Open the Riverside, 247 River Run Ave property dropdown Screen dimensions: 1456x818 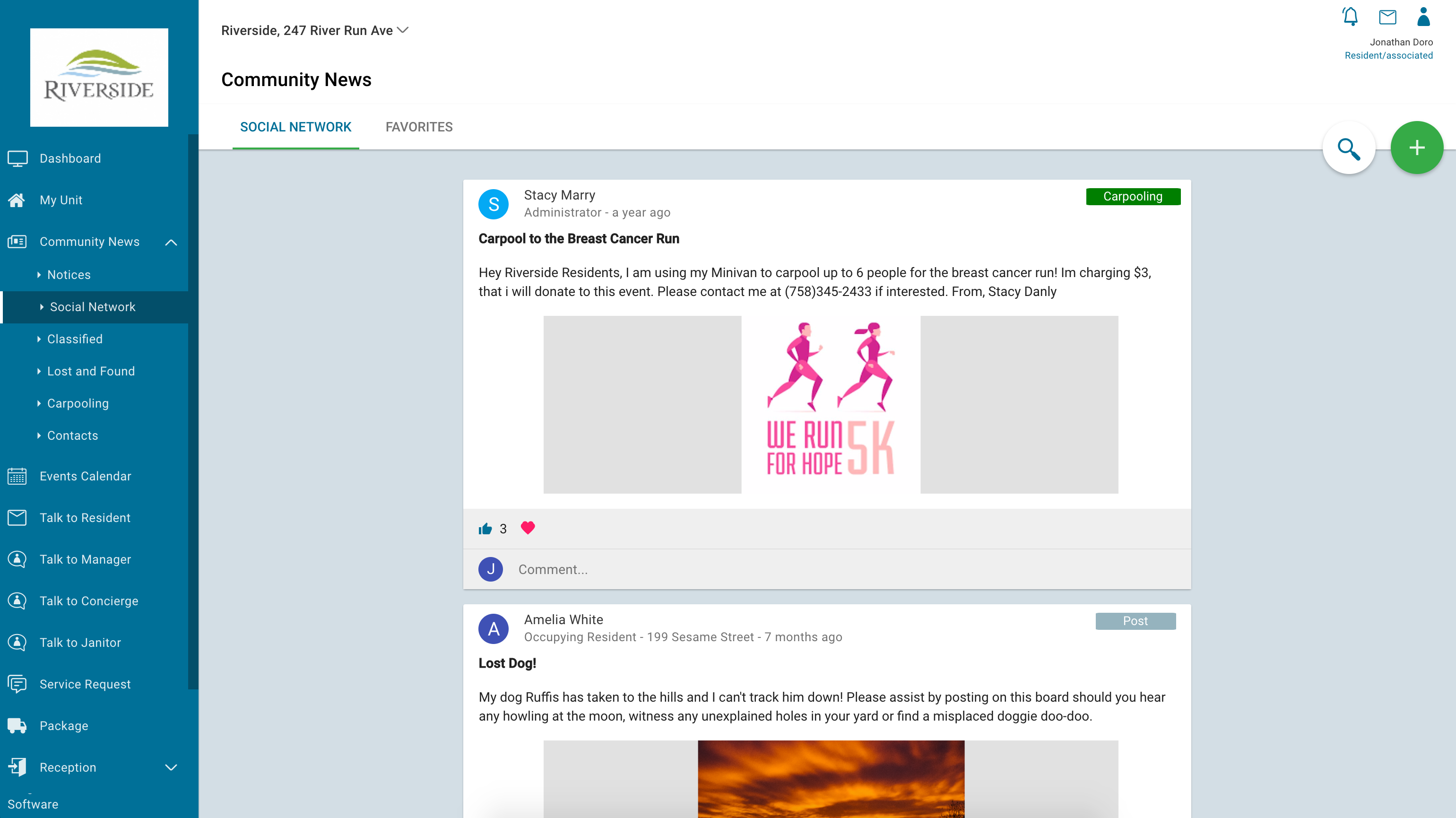click(x=314, y=30)
